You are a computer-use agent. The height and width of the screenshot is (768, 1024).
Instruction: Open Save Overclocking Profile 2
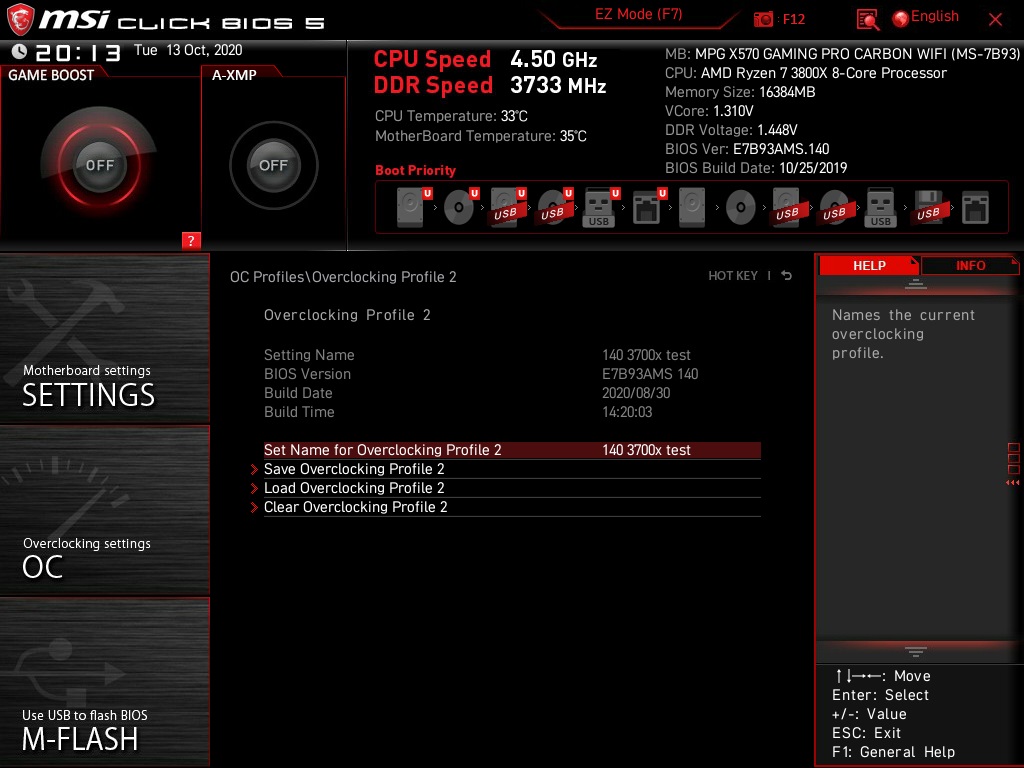click(512, 469)
